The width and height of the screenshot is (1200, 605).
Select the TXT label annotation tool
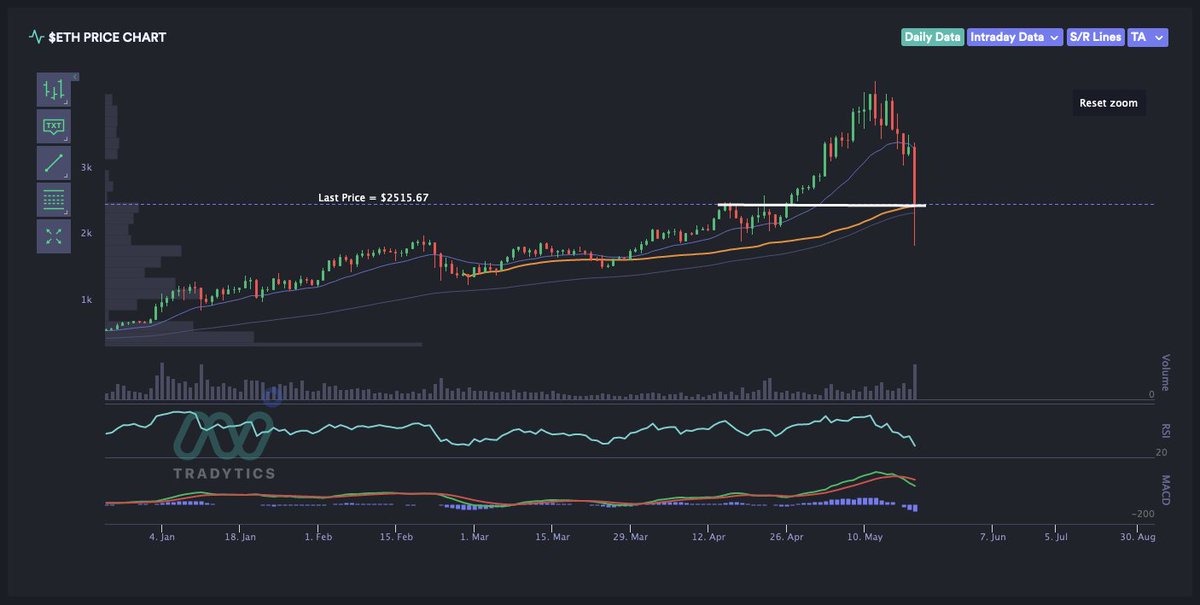point(54,126)
